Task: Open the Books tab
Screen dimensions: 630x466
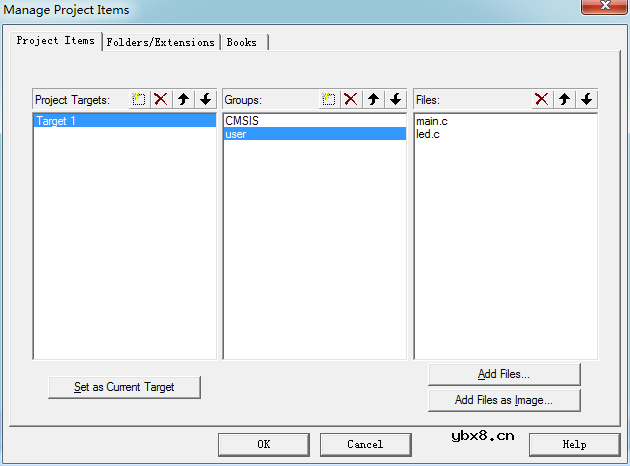Action: [242, 42]
